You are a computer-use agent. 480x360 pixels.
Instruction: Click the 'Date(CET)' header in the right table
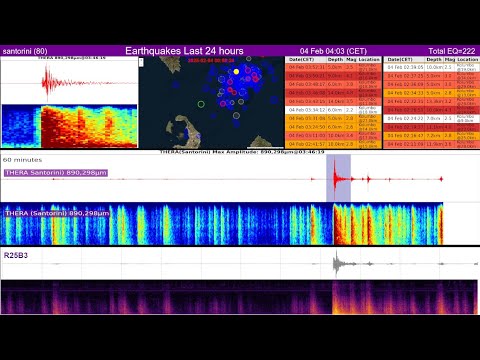(x=400, y=59)
